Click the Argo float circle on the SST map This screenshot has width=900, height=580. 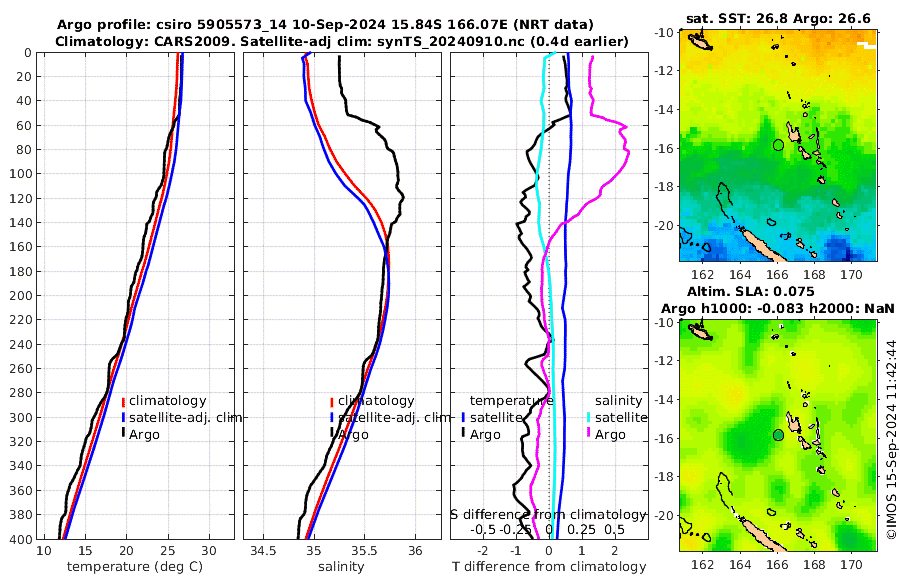point(778,145)
